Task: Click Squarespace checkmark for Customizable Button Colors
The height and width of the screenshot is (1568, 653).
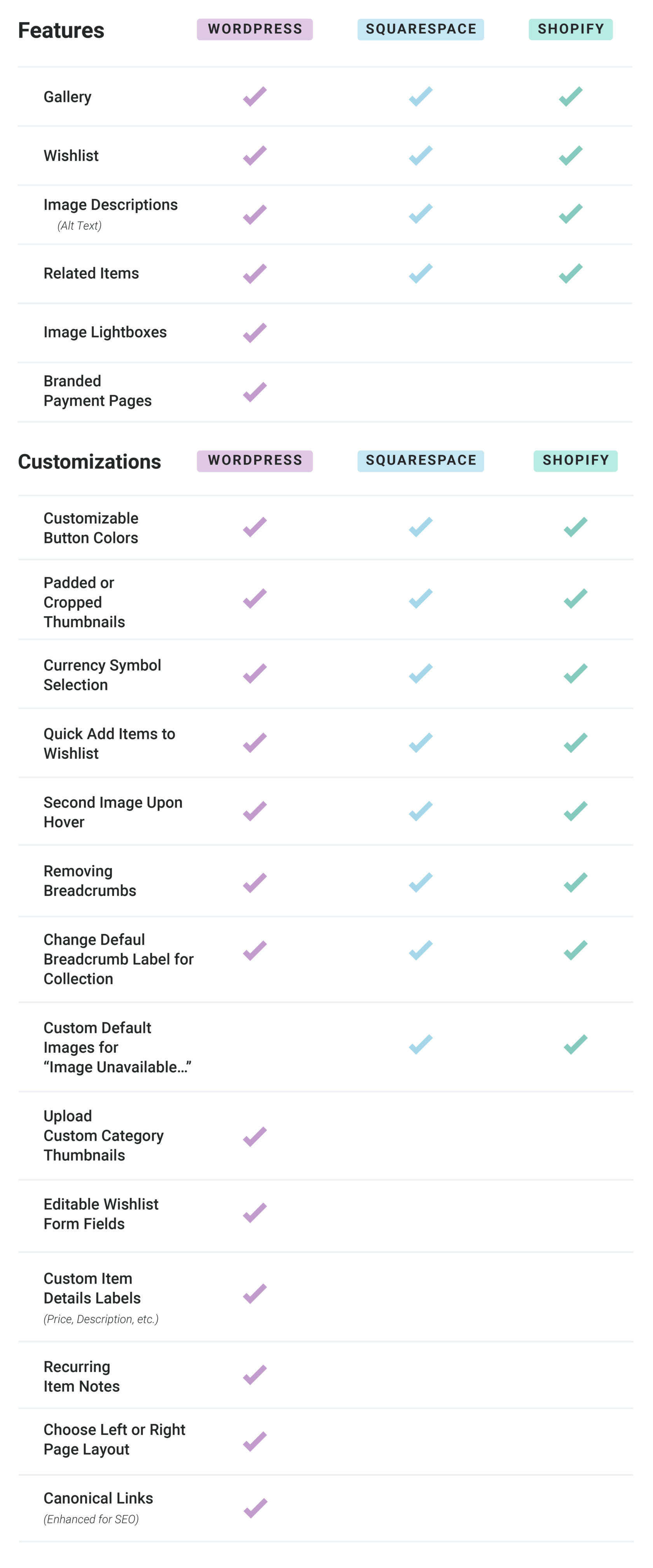Action: [421, 527]
